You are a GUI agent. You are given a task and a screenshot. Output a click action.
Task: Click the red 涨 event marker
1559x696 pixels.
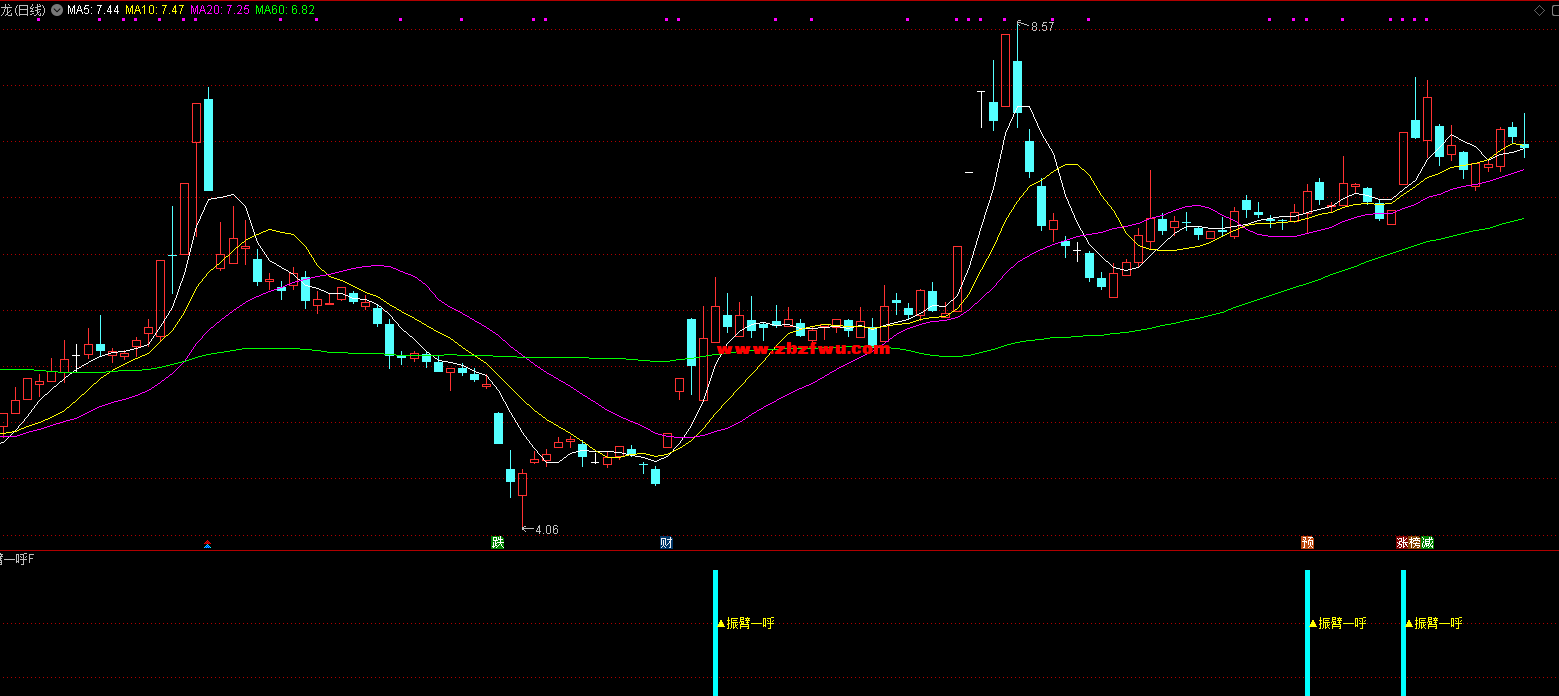[x=1403, y=543]
